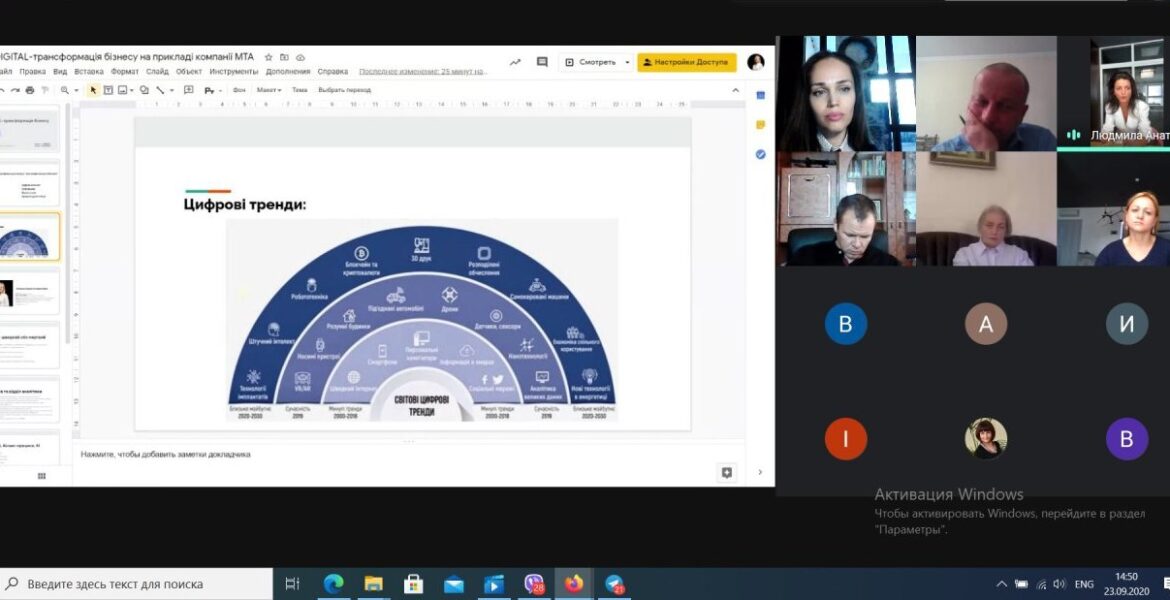1170x600 pixels.
Task: Star the presentation title
Action: [x=269, y=57]
